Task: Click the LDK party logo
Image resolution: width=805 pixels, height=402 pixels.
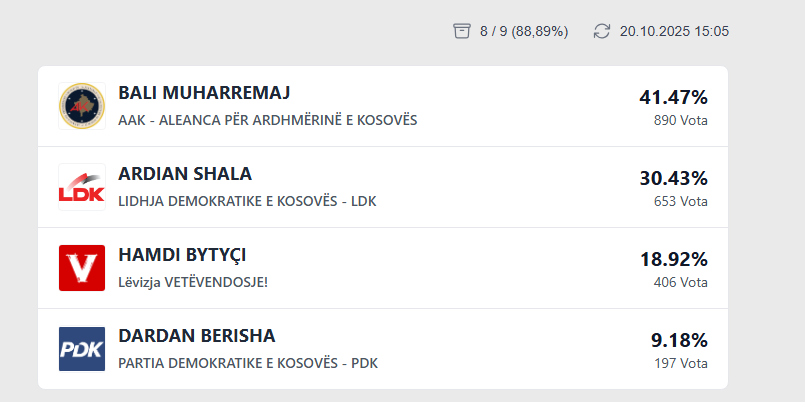Action: [82, 187]
